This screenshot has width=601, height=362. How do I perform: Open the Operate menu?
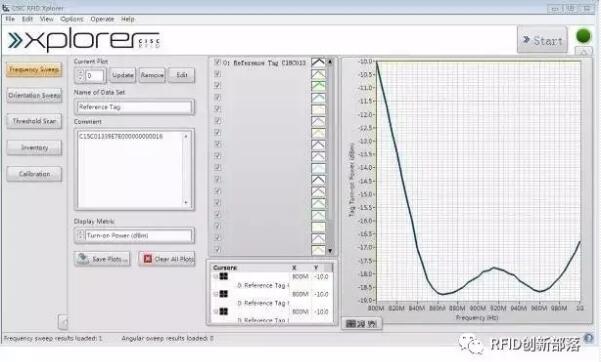(x=102, y=19)
